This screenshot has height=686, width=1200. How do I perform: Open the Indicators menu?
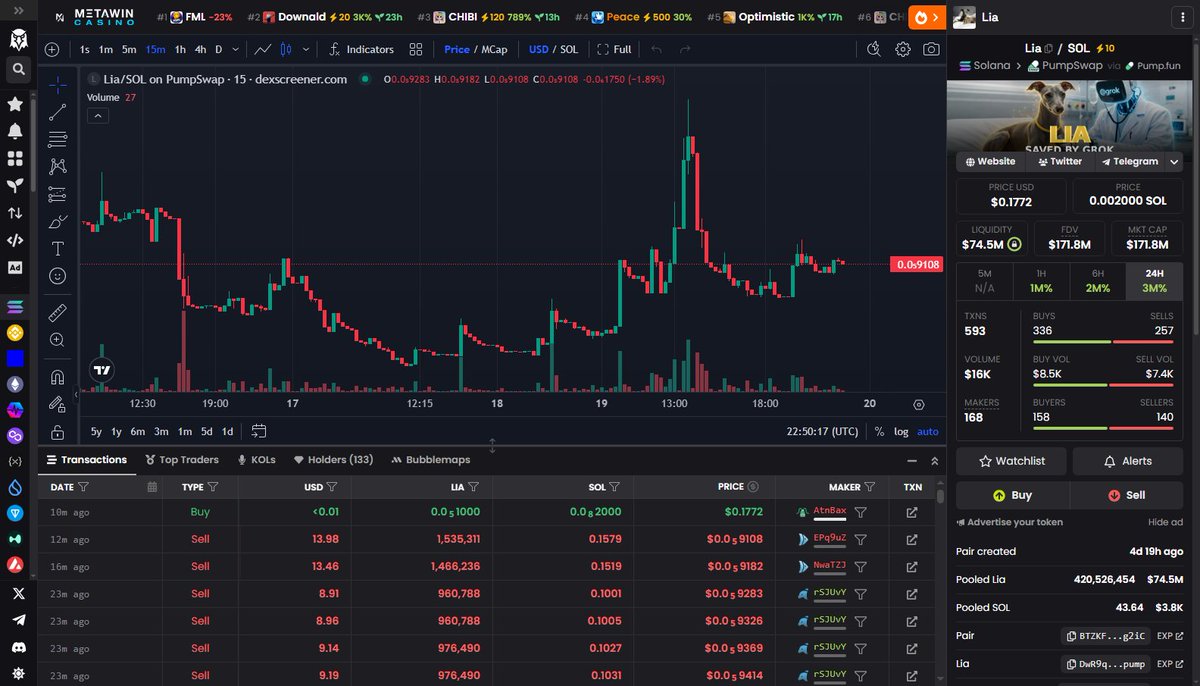point(361,49)
